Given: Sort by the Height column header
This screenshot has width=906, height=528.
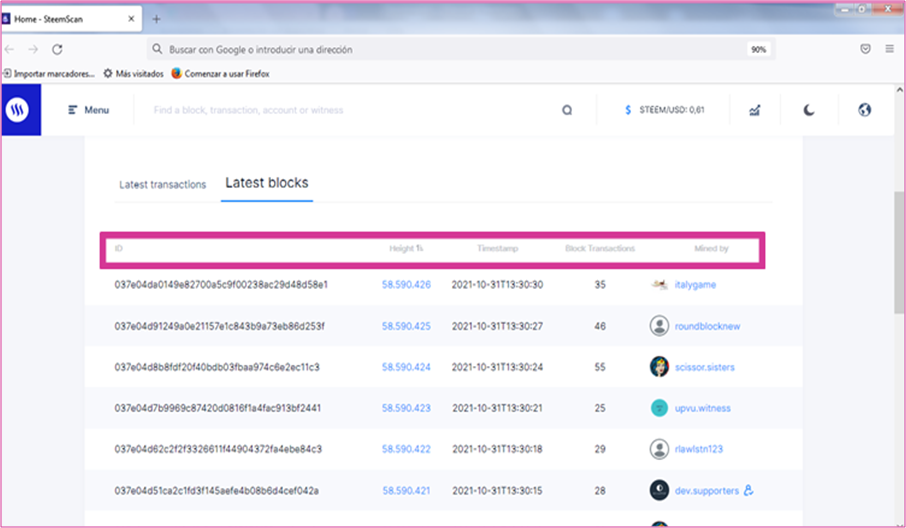Looking at the screenshot, I should pos(406,248).
